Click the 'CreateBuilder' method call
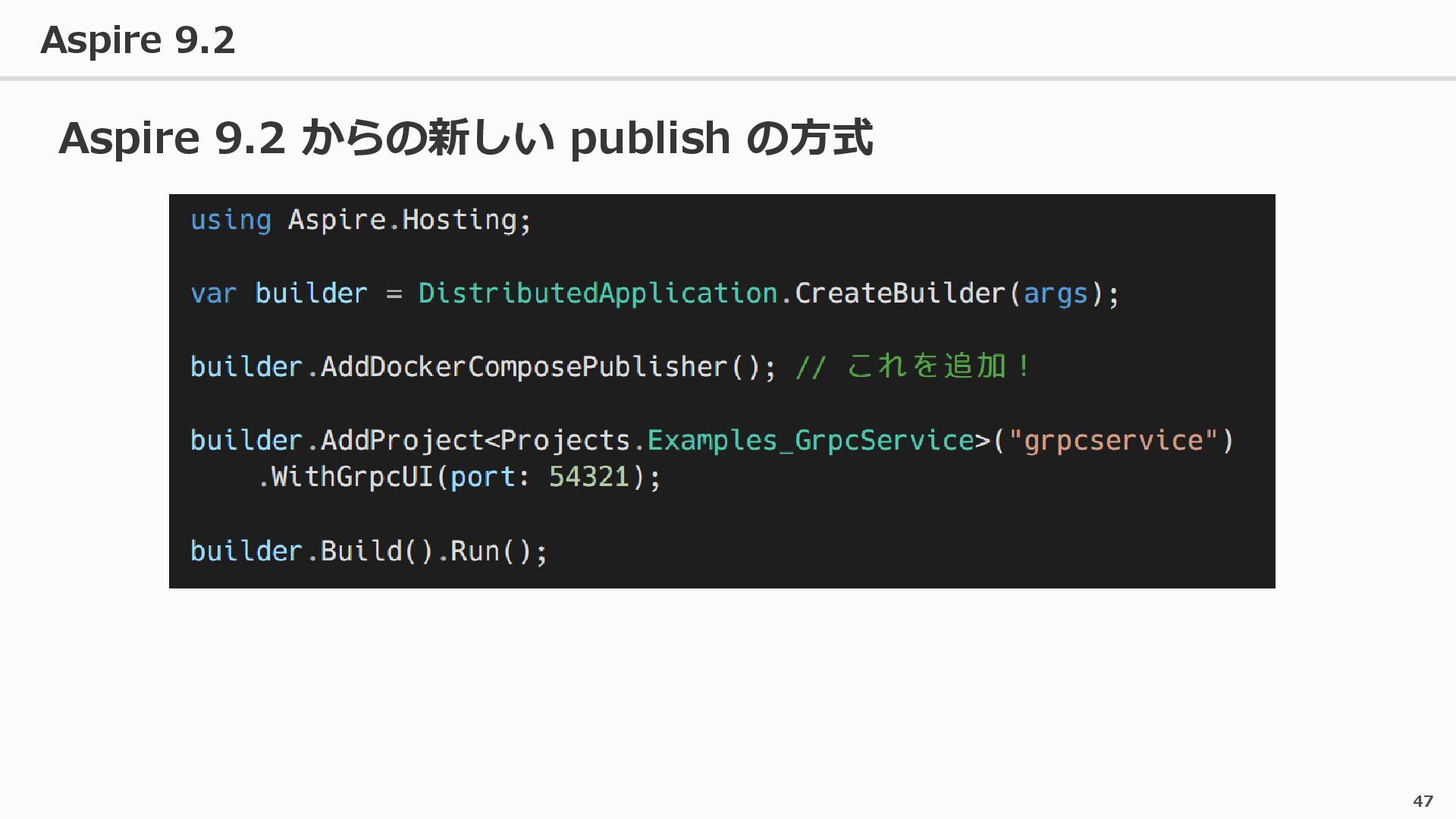 [x=900, y=293]
